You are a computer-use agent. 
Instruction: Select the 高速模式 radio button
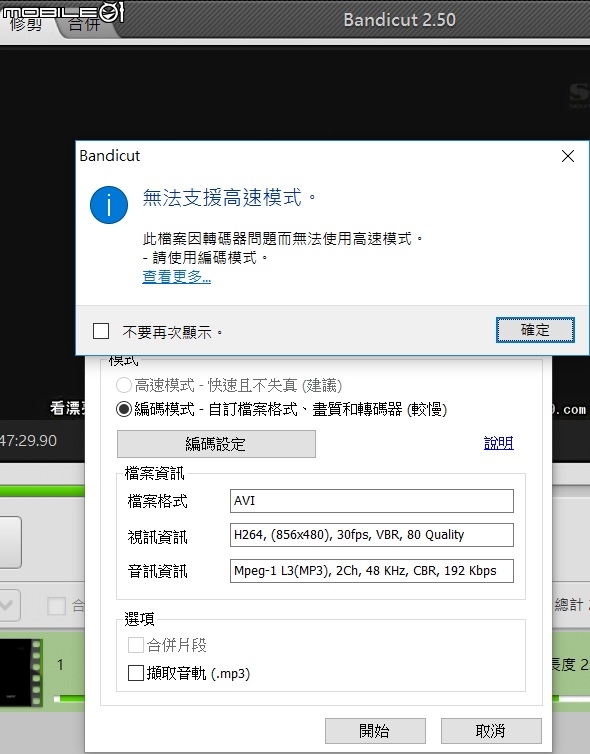pyautogui.click(x=124, y=385)
